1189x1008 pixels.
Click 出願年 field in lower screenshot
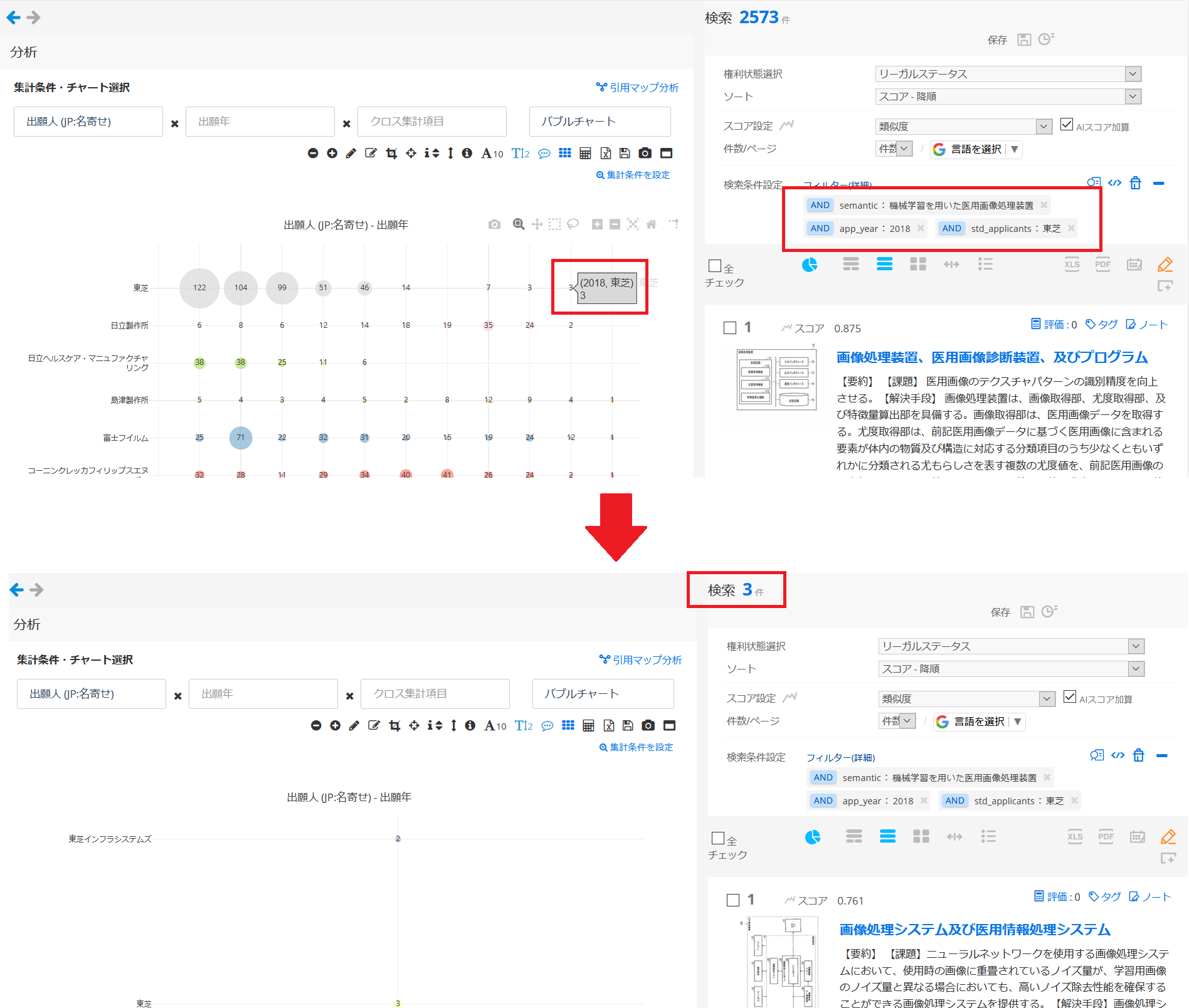click(x=263, y=694)
